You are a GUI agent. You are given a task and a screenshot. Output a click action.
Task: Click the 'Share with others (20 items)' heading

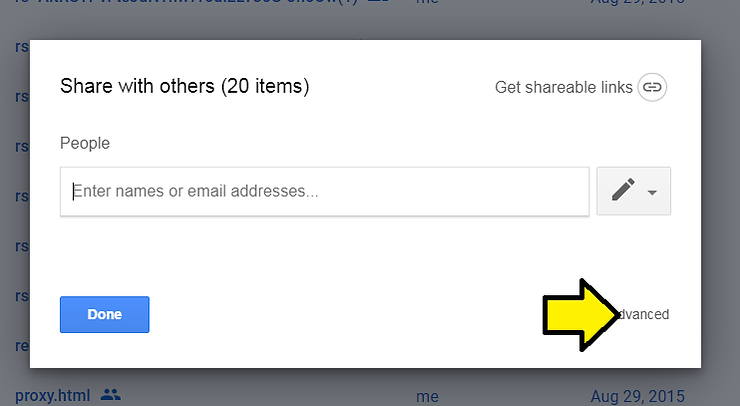click(x=185, y=86)
